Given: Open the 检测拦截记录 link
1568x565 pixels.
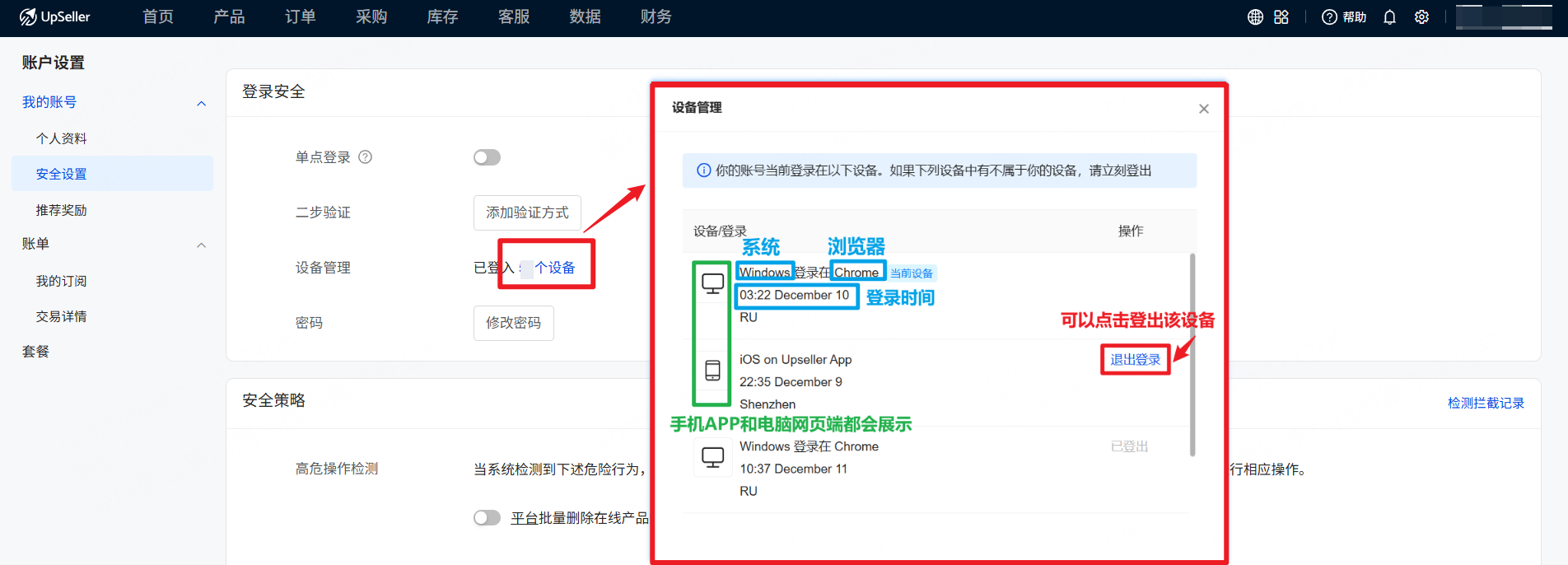Looking at the screenshot, I should [1486, 403].
